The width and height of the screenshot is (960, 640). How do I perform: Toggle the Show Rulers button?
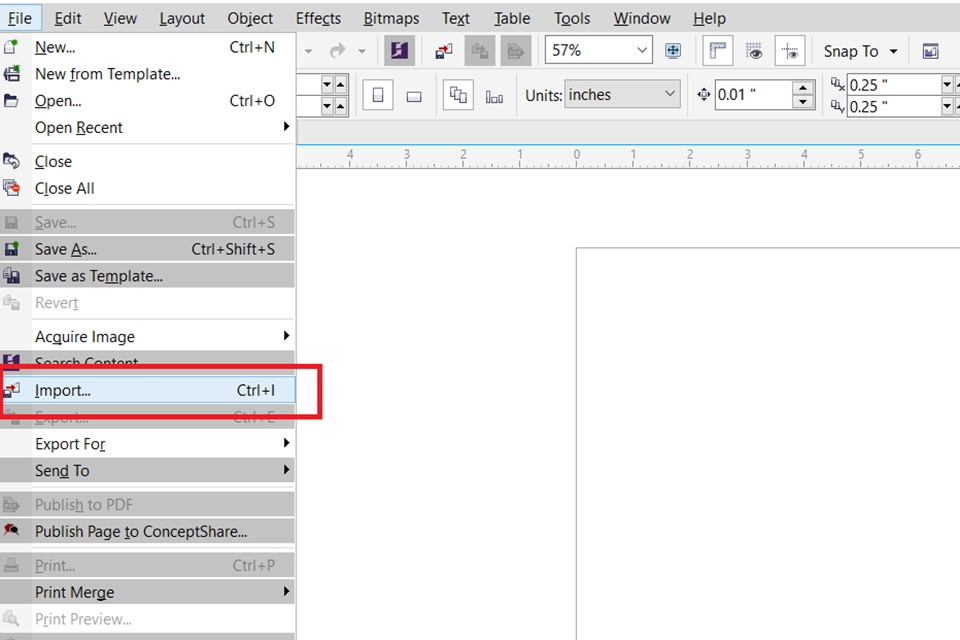tap(718, 51)
